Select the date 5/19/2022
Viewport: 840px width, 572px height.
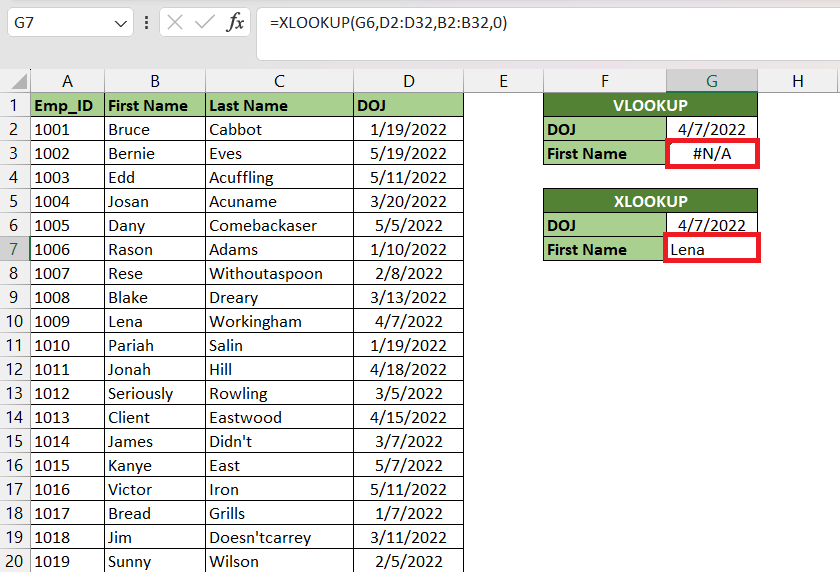pos(408,153)
